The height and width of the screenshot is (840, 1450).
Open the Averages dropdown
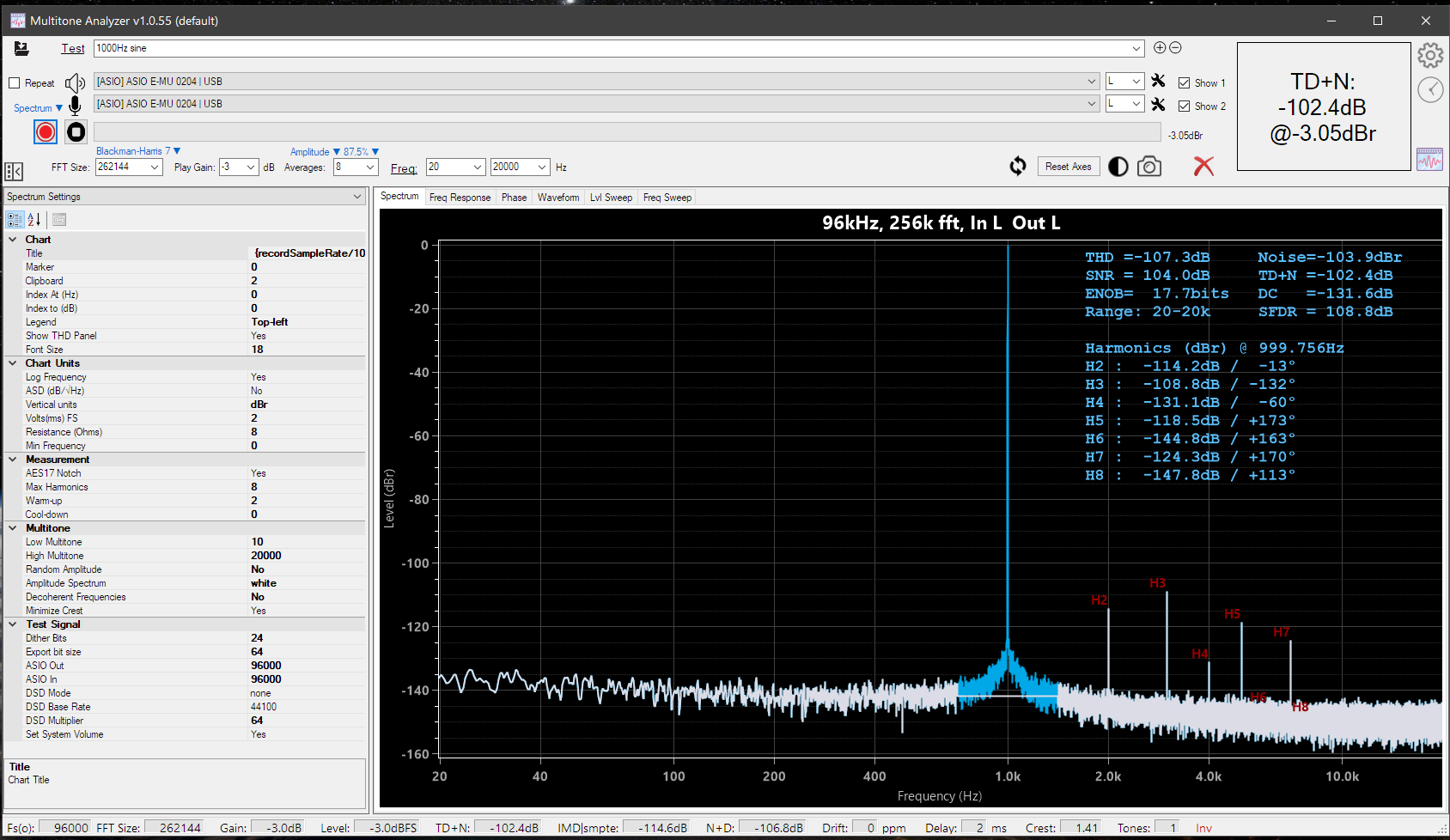[x=370, y=167]
